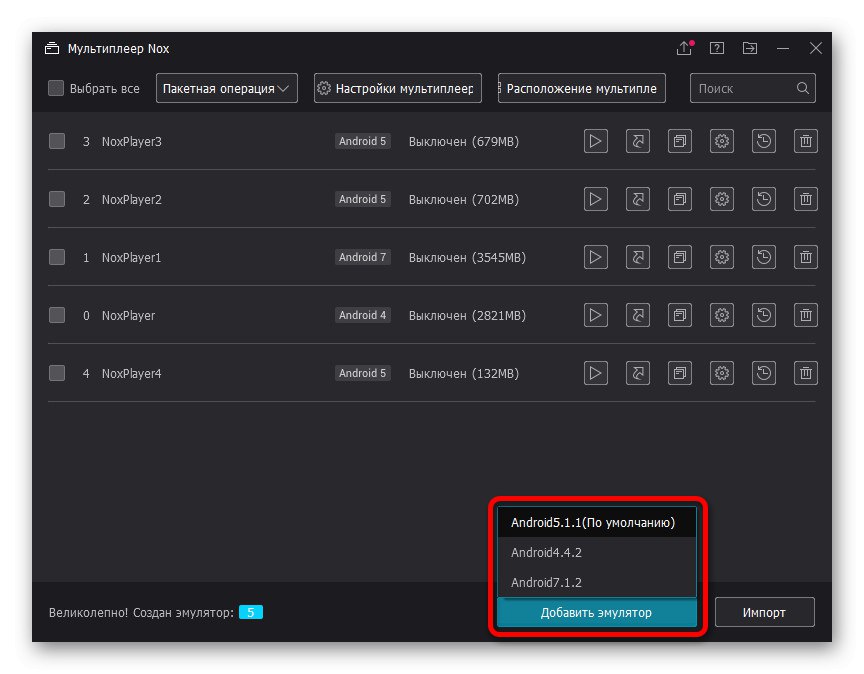Open settings for the Android 4 NoxPlayer

click(722, 315)
